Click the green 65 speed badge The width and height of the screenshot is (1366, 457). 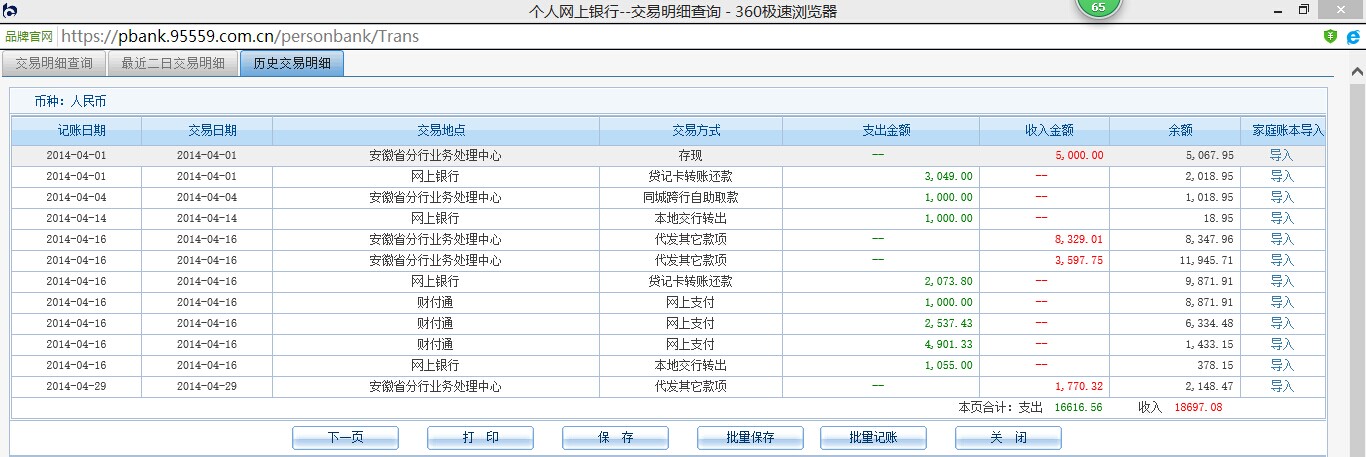(x=1098, y=8)
